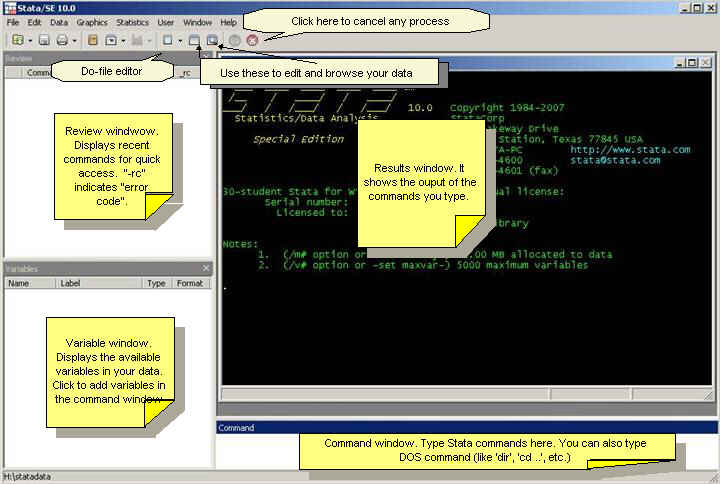Expand the dropdown arrow beside the Open icon
This screenshot has width=720, height=484.
[30, 40]
